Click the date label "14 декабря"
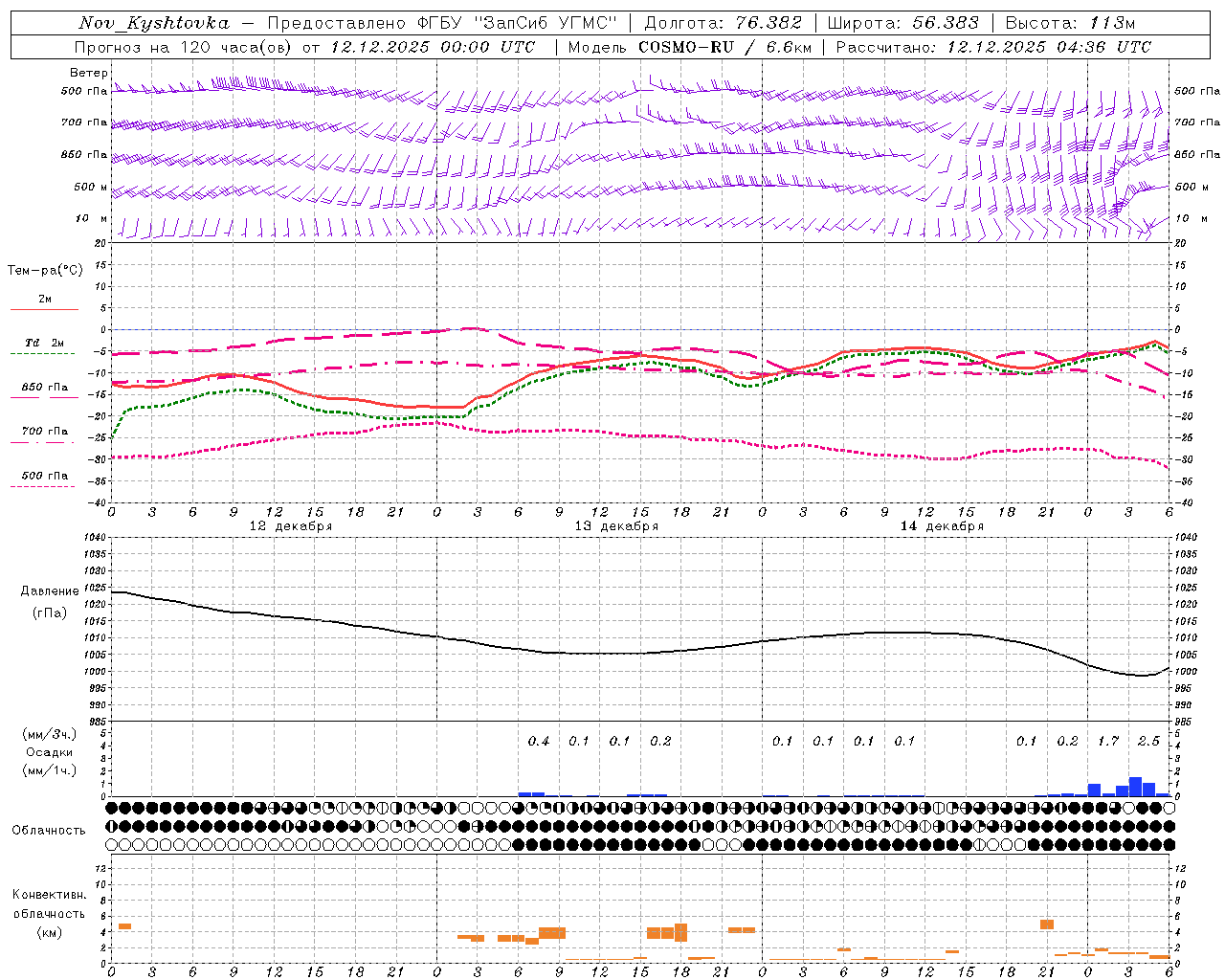Viewport: 1225px width, 980px height. pos(942,526)
